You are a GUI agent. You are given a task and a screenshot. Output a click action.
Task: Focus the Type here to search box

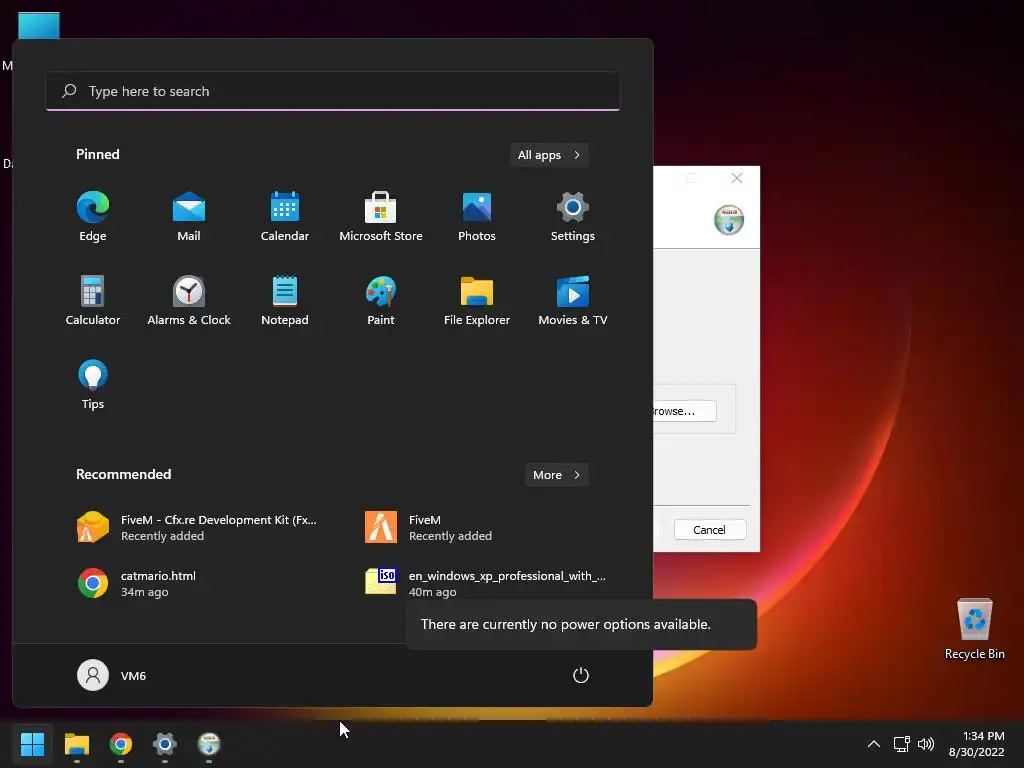click(333, 91)
